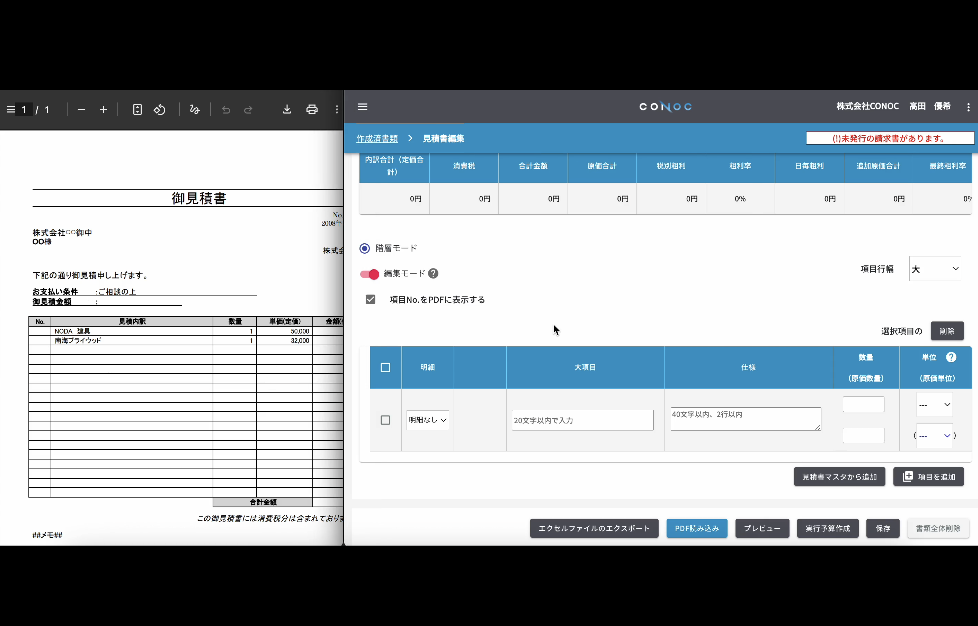Zoom in the PDF document
978x626 pixels.
103,109
